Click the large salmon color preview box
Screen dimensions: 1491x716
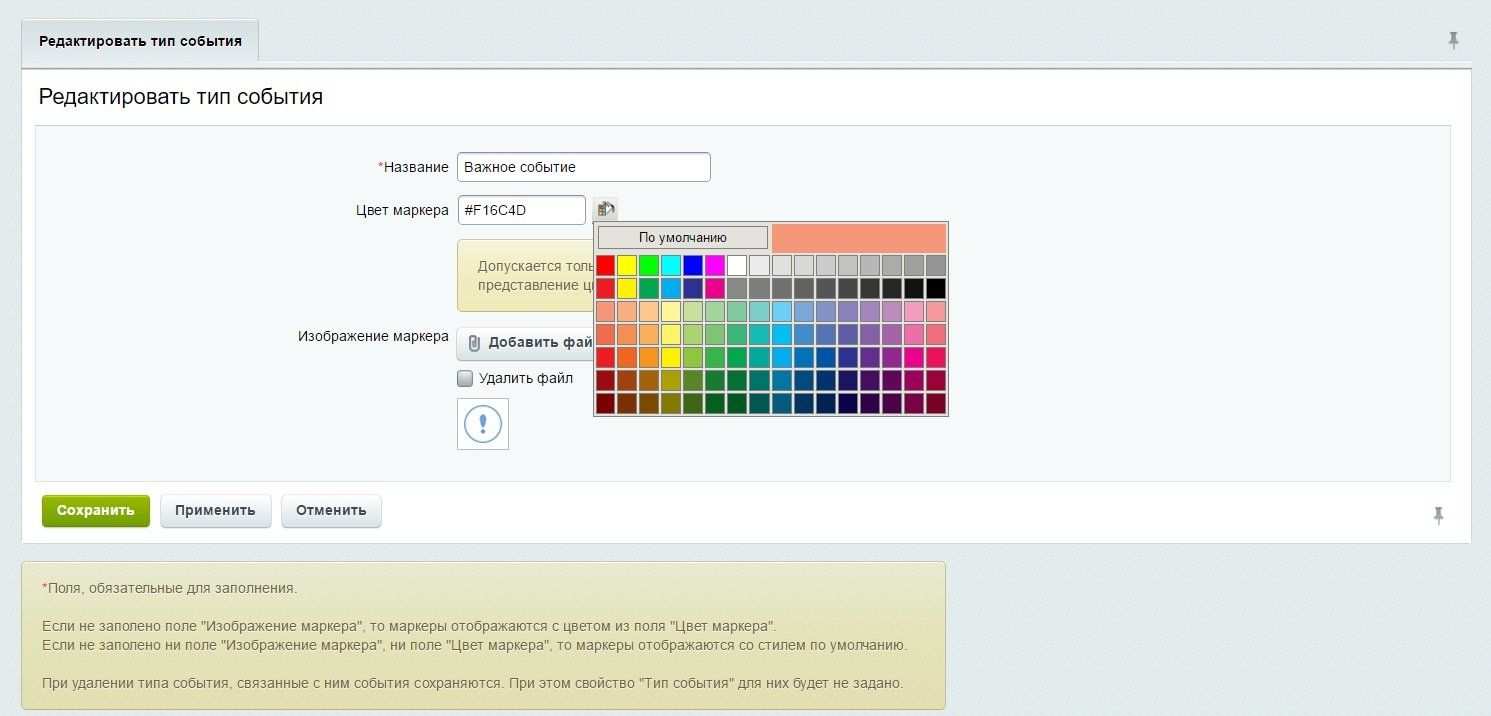pyautogui.click(x=859, y=238)
